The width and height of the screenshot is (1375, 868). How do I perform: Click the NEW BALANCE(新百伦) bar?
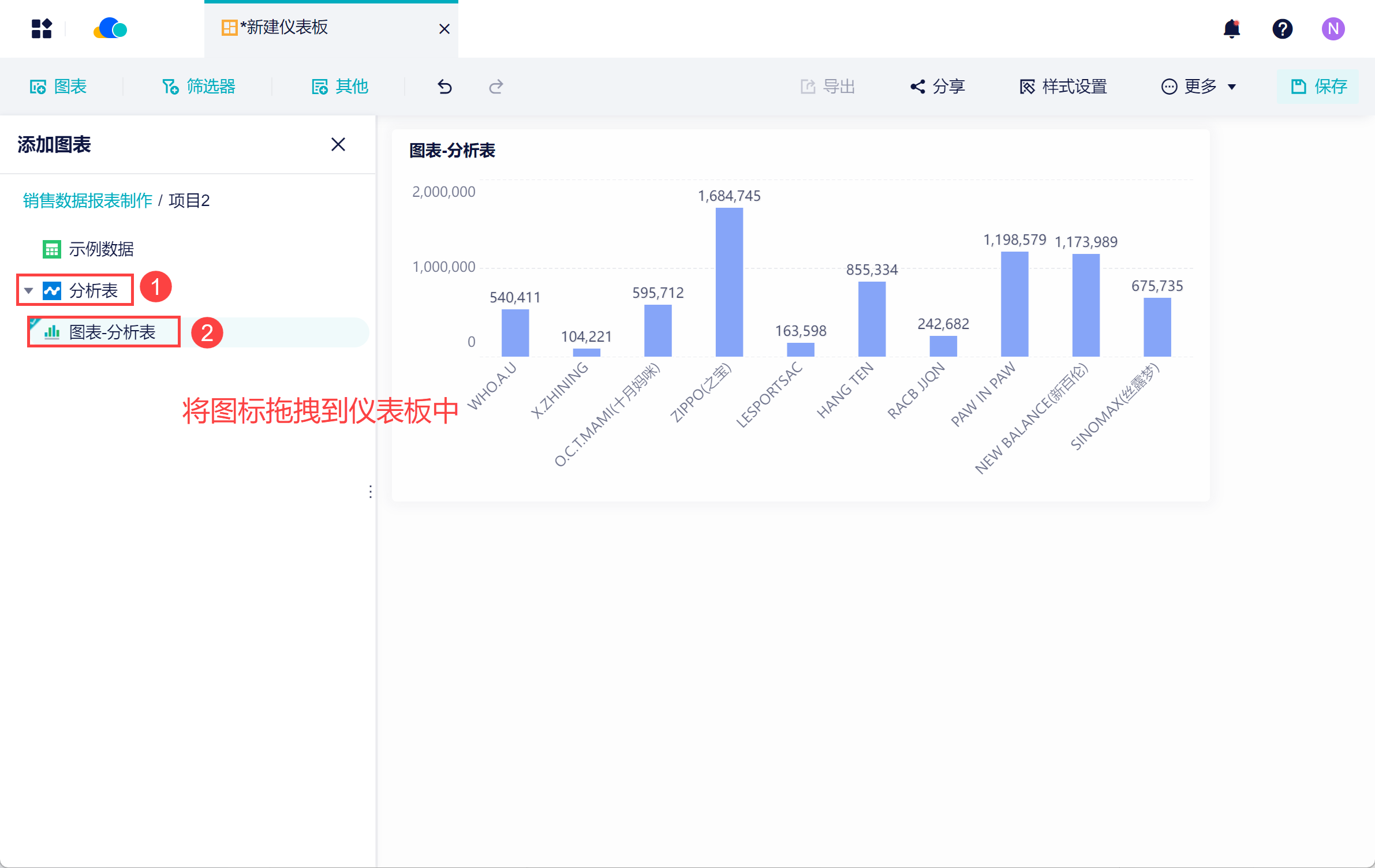(1086, 305)
